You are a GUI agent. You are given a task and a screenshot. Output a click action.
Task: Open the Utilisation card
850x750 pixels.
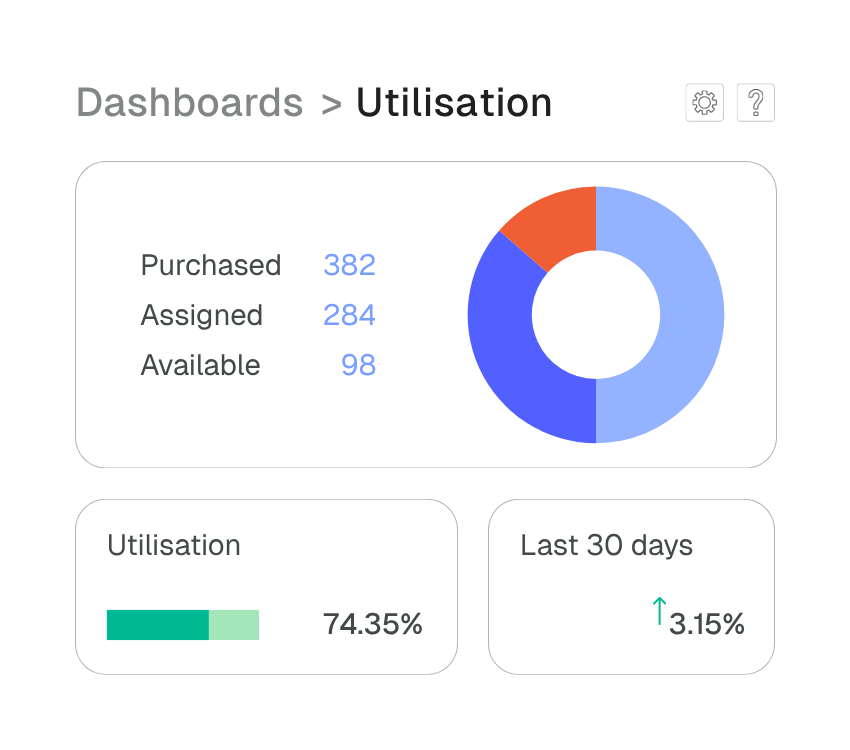[x=267, y=586]
